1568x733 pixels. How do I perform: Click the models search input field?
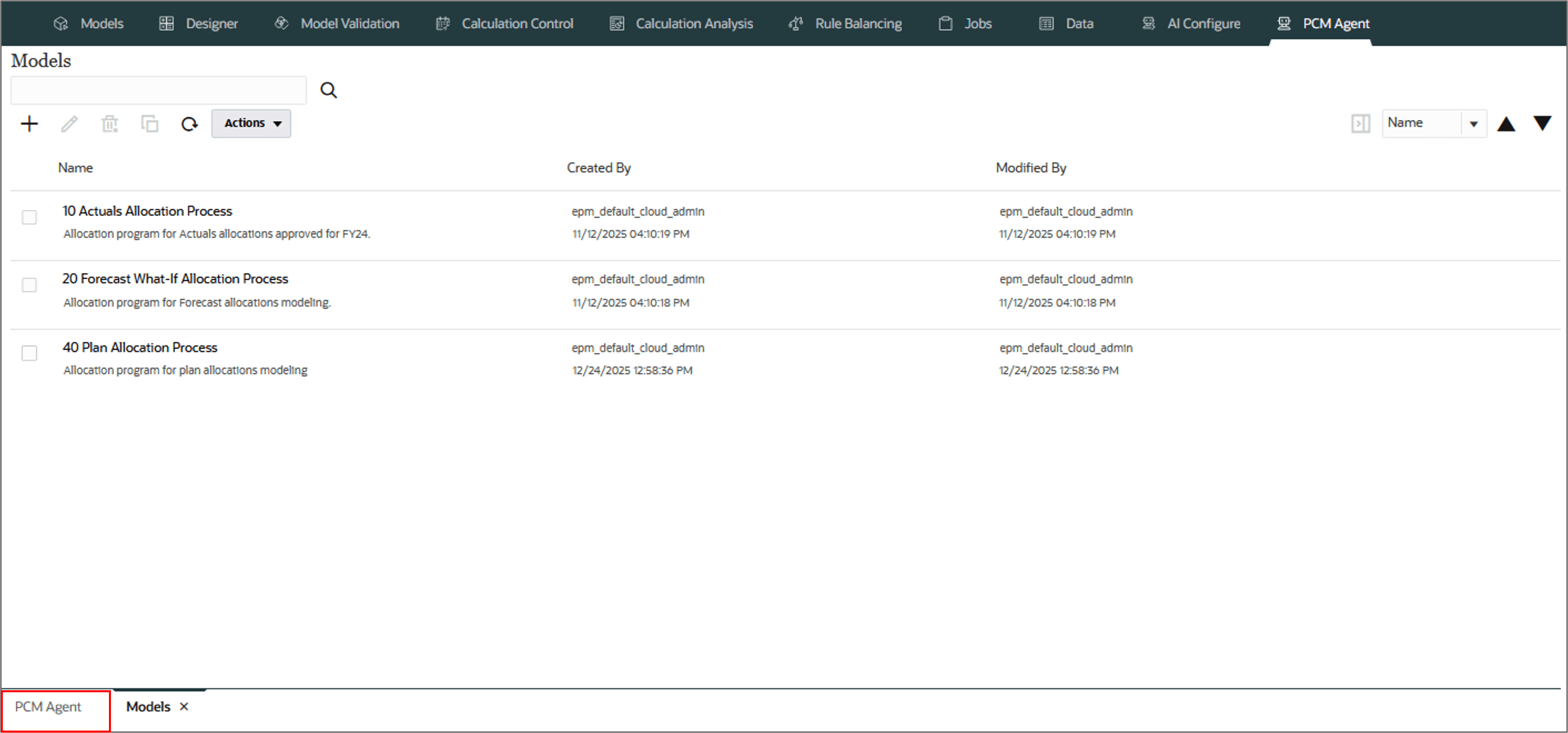point(158,91)
